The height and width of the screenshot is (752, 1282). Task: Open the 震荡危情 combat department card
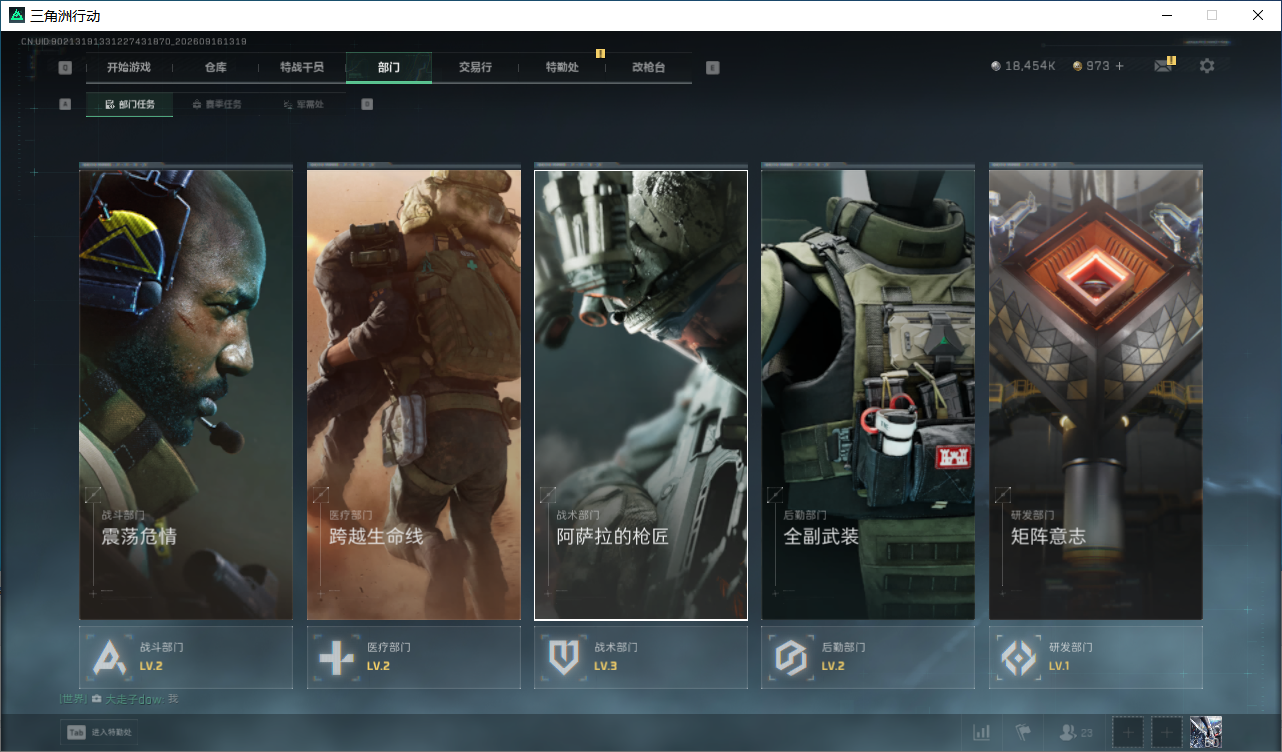click(186, 394)
